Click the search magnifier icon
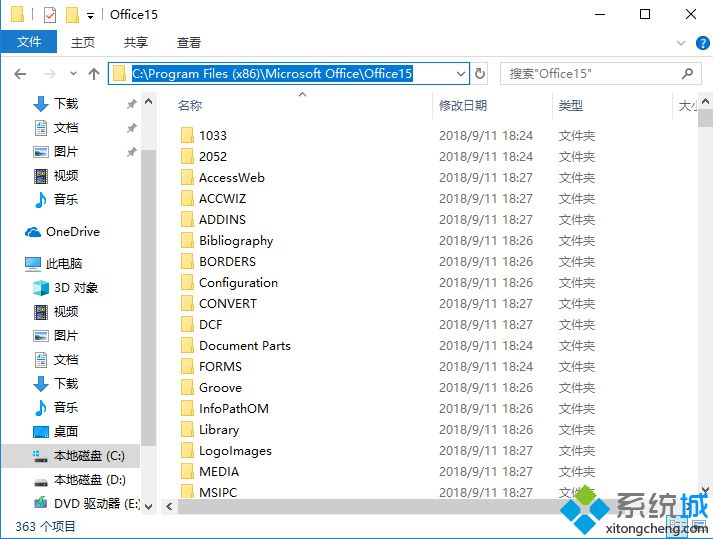This screenshot has width=713, height=539. pos(688,73)
